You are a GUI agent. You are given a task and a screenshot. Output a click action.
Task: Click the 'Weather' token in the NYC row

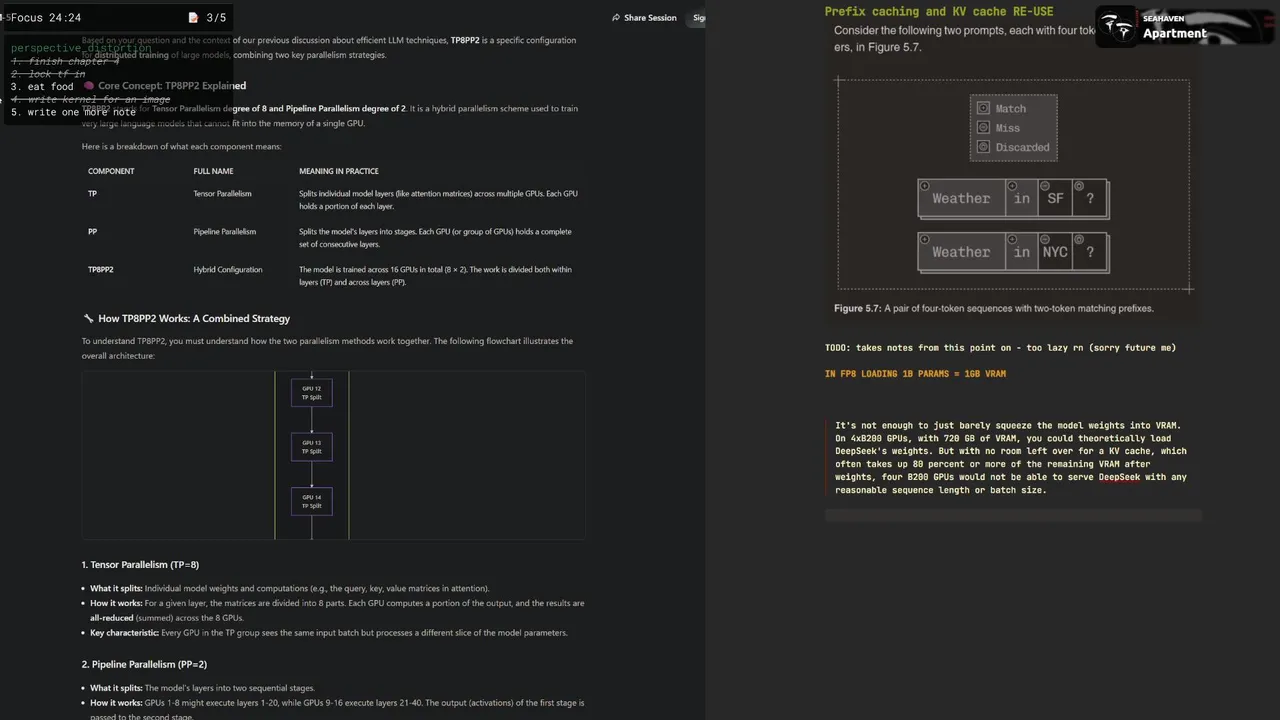(x=961, y=252)
